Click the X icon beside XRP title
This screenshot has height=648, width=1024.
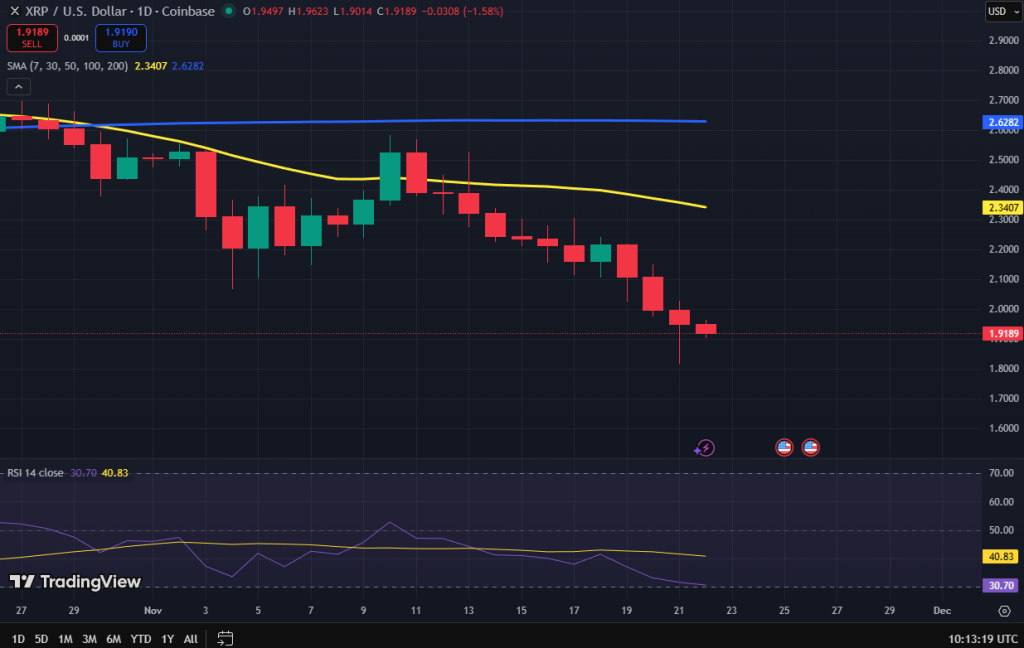[x=14, y=11]
